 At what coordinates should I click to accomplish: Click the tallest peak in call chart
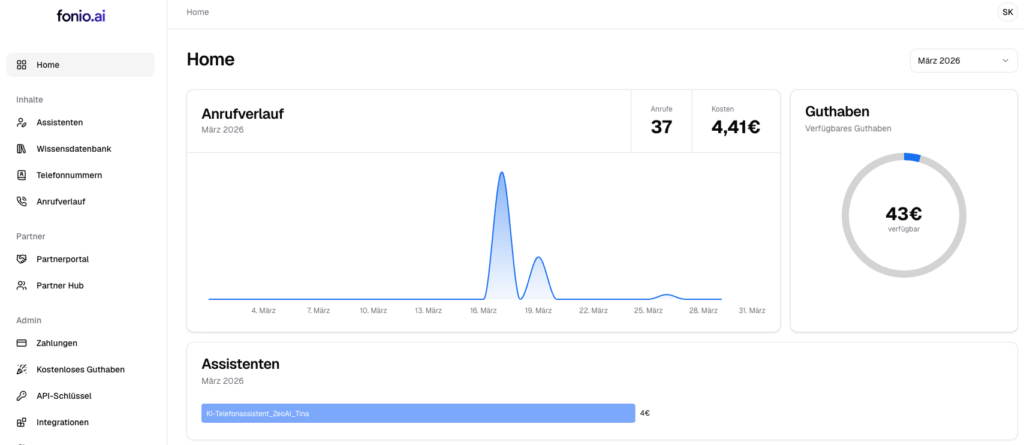click(501, 175)
